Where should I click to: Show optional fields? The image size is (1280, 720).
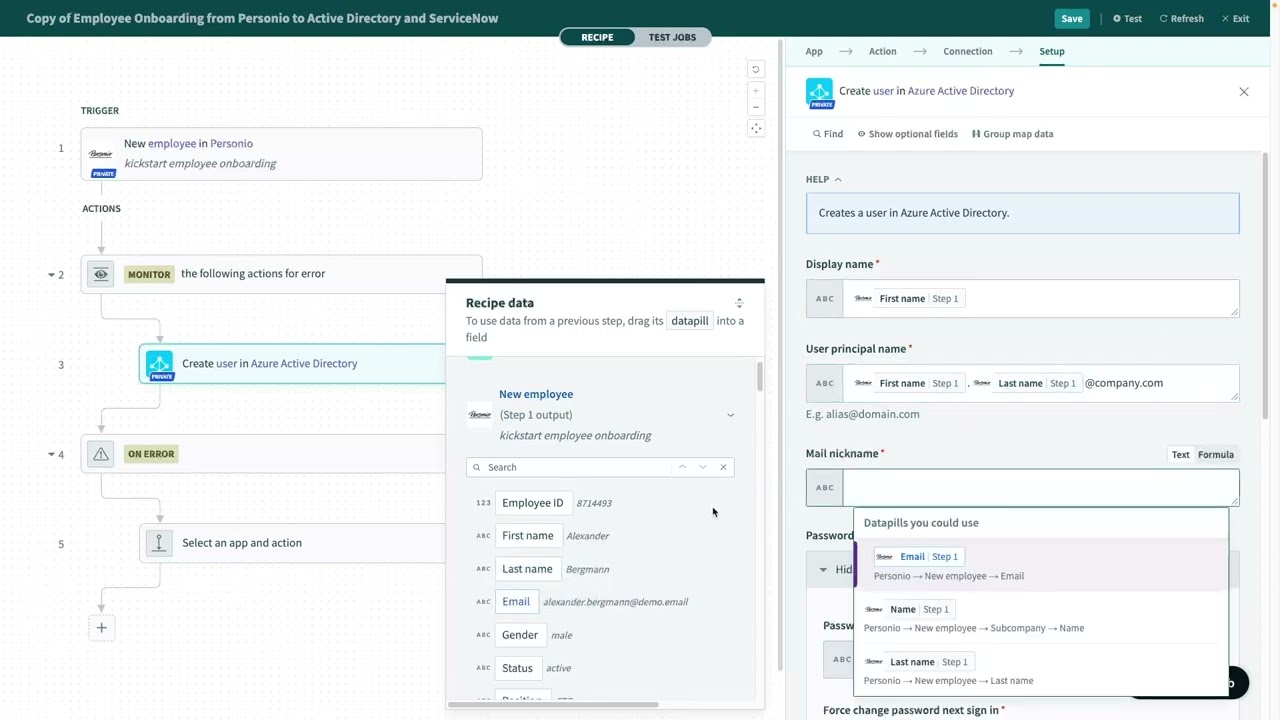907,134
